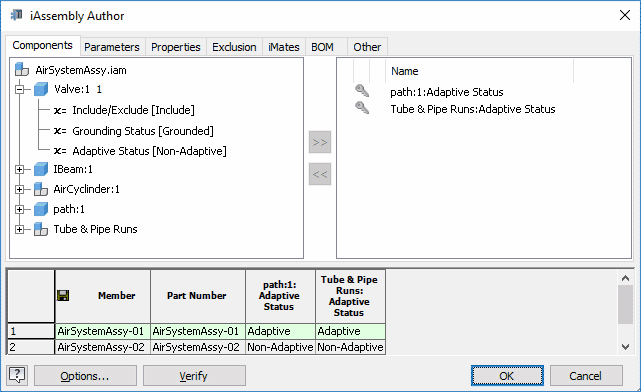Select row header 2 in table
The image size is (641, 392).
[x=31, y=347]
